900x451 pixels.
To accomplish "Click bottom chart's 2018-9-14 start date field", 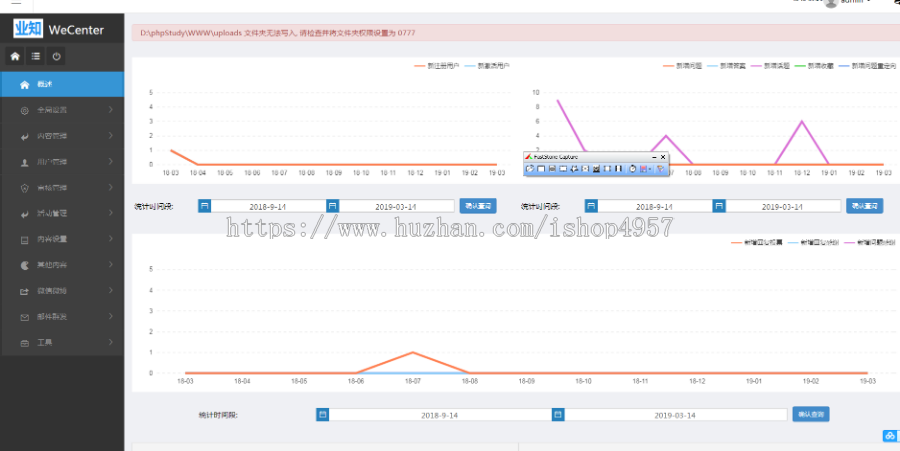I will click(x=440, y=415).
